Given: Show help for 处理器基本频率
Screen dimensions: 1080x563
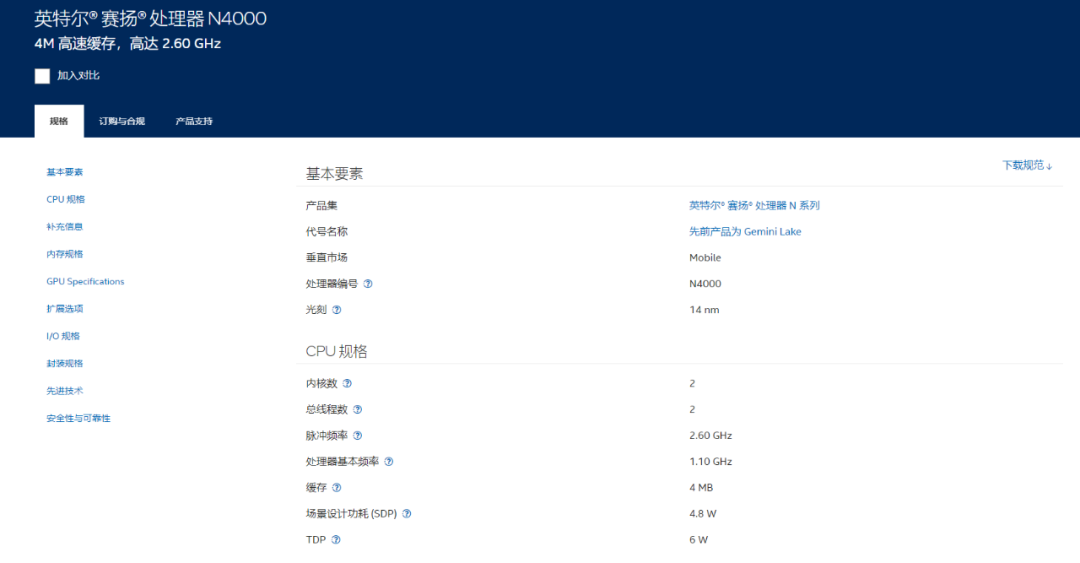Looking at the screenshot, I should click(388, 462).
